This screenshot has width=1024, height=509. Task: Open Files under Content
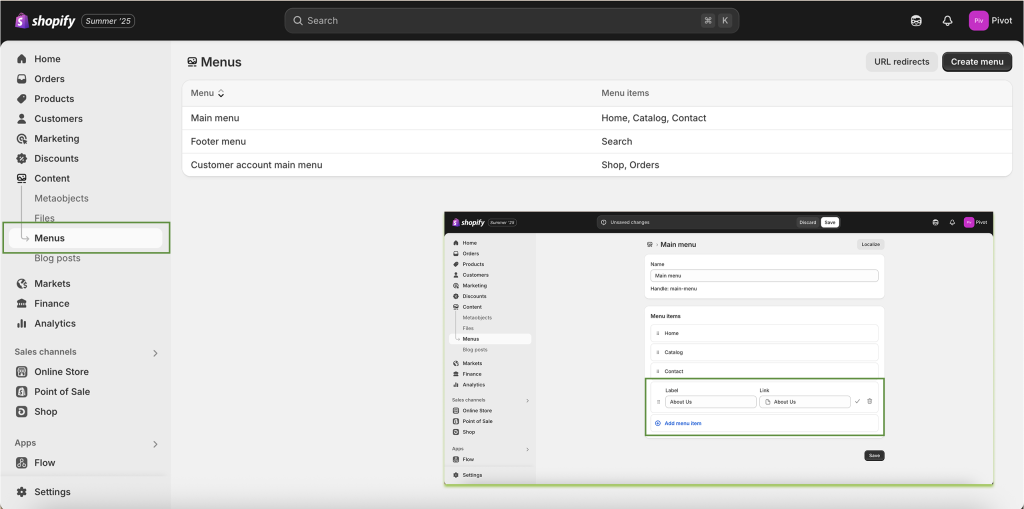[x=44, y=218]
